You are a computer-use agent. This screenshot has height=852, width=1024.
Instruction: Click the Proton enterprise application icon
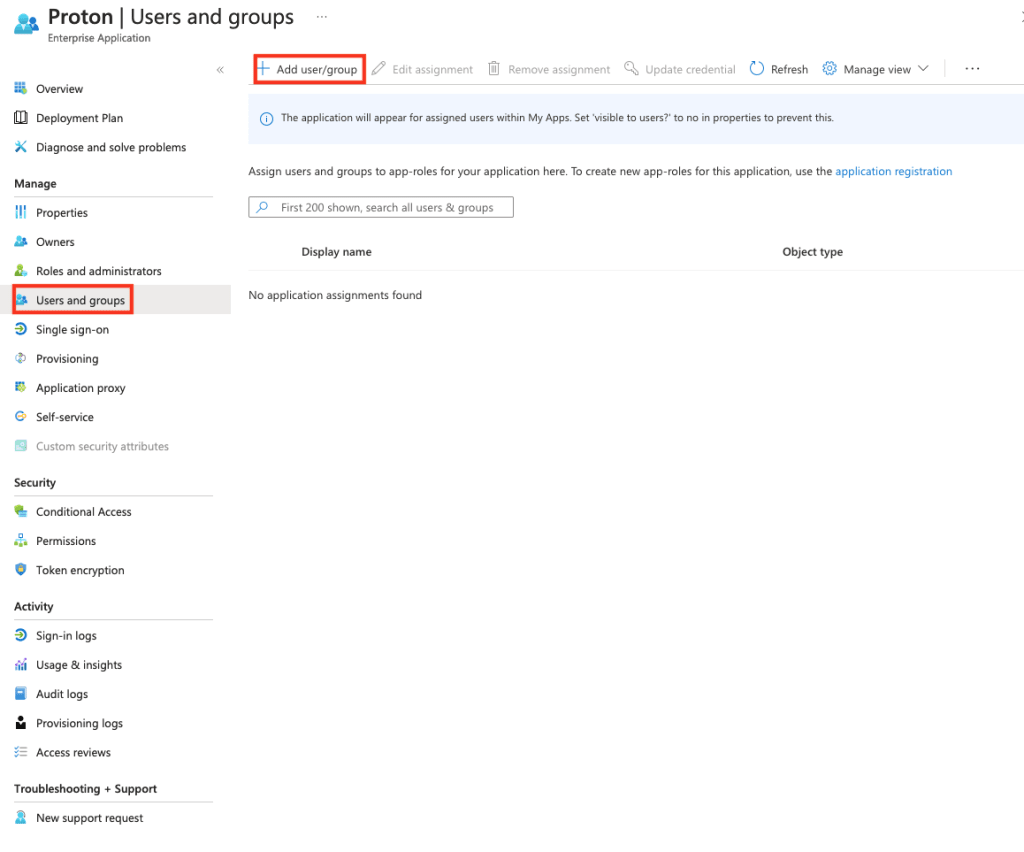click(x=27, y=24)
